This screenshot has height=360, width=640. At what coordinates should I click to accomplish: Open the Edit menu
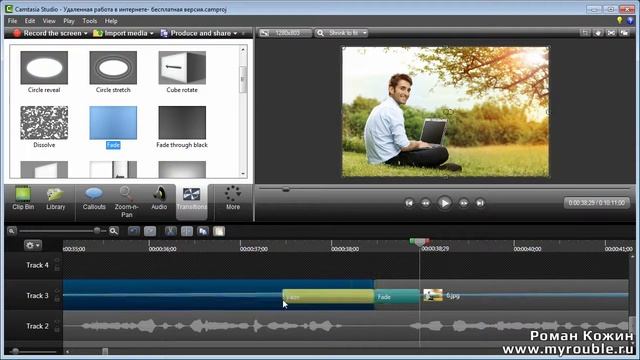pyautogui.click(x=30, y=21)
